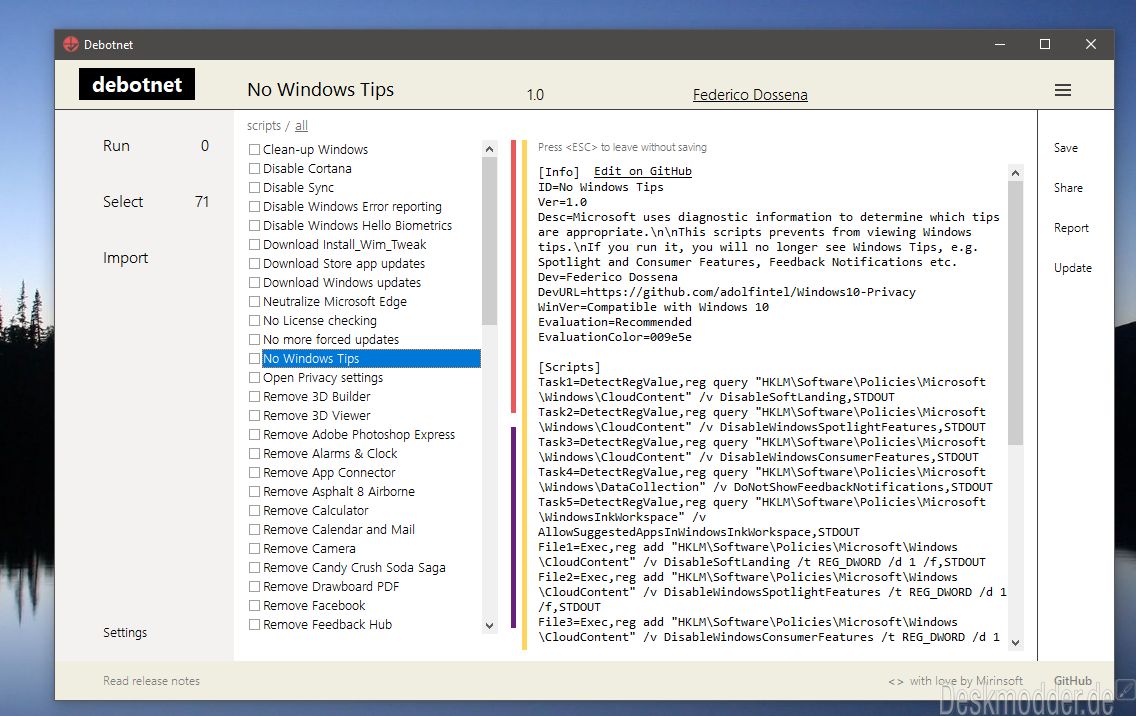Check the No Windows Tips checkbox
The image size is (1136, 716).
point(254,359)
